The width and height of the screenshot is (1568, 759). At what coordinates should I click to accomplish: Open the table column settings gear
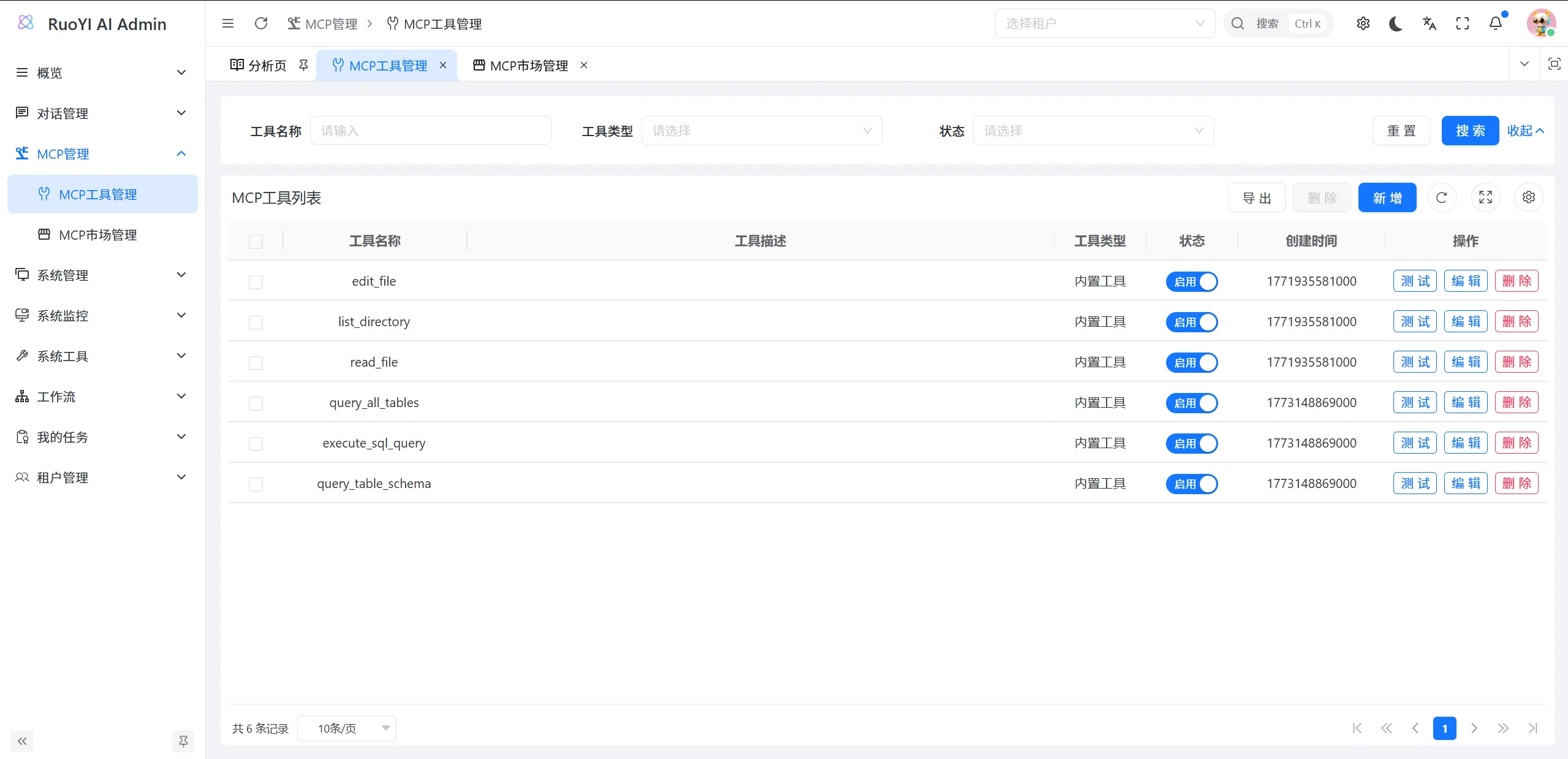[x=1528, y=197]
